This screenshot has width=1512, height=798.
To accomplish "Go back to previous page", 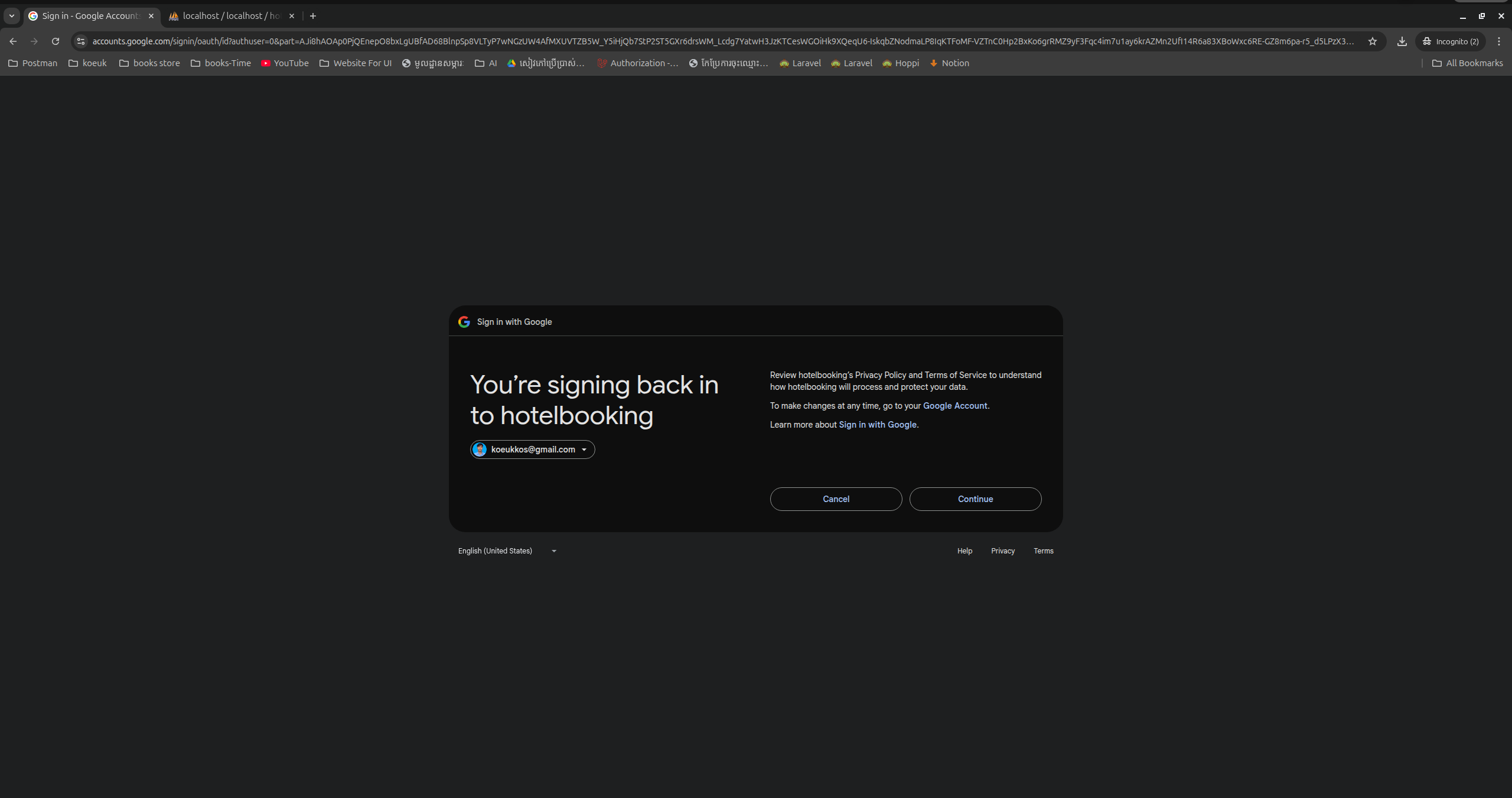I will tap(13, 41).
